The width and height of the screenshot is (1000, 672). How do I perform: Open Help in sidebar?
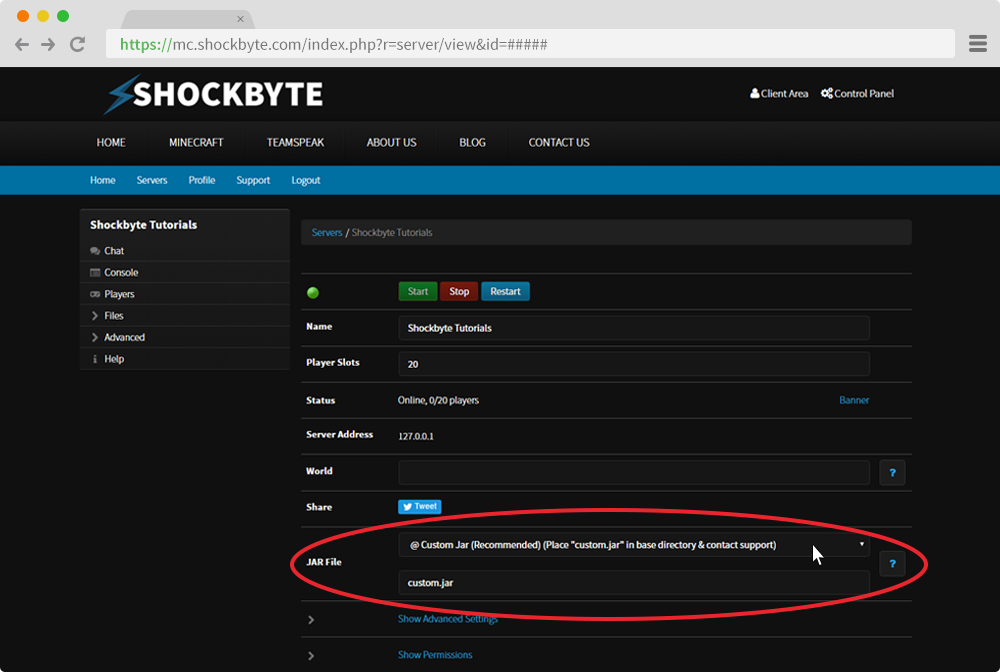(x=185, y=359)
